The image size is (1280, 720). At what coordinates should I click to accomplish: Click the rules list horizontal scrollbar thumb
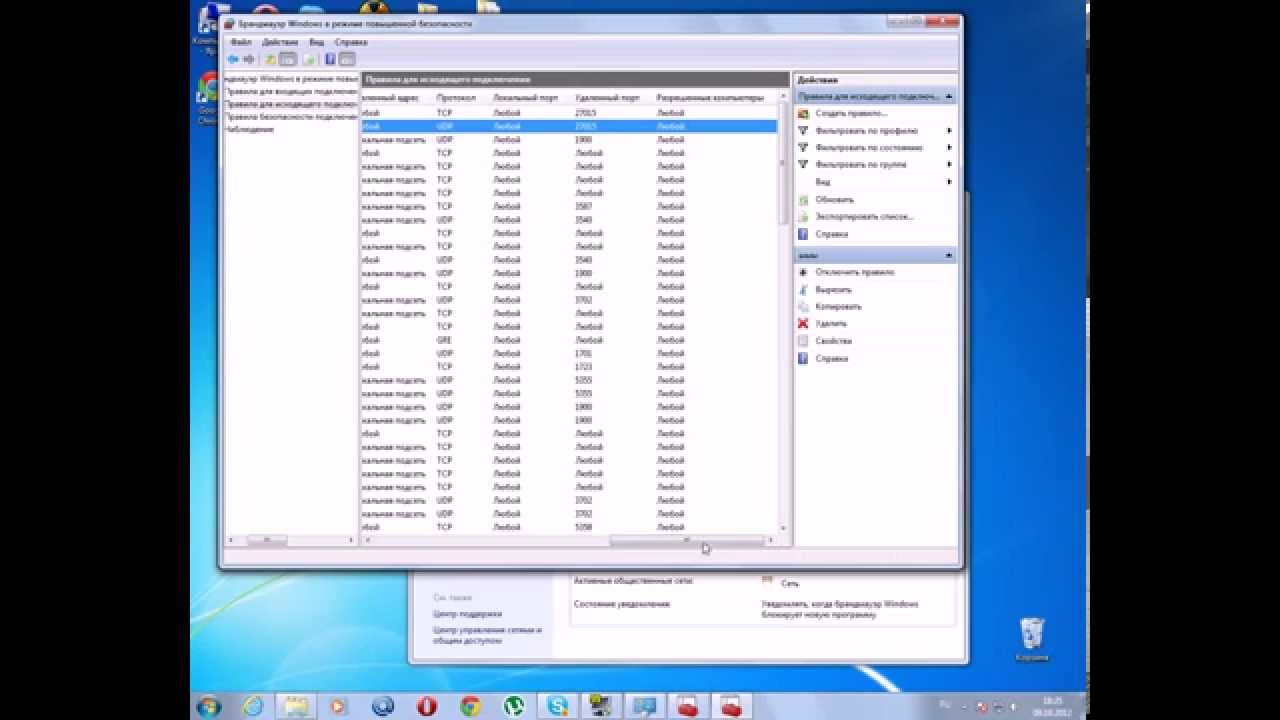point(686,540)
